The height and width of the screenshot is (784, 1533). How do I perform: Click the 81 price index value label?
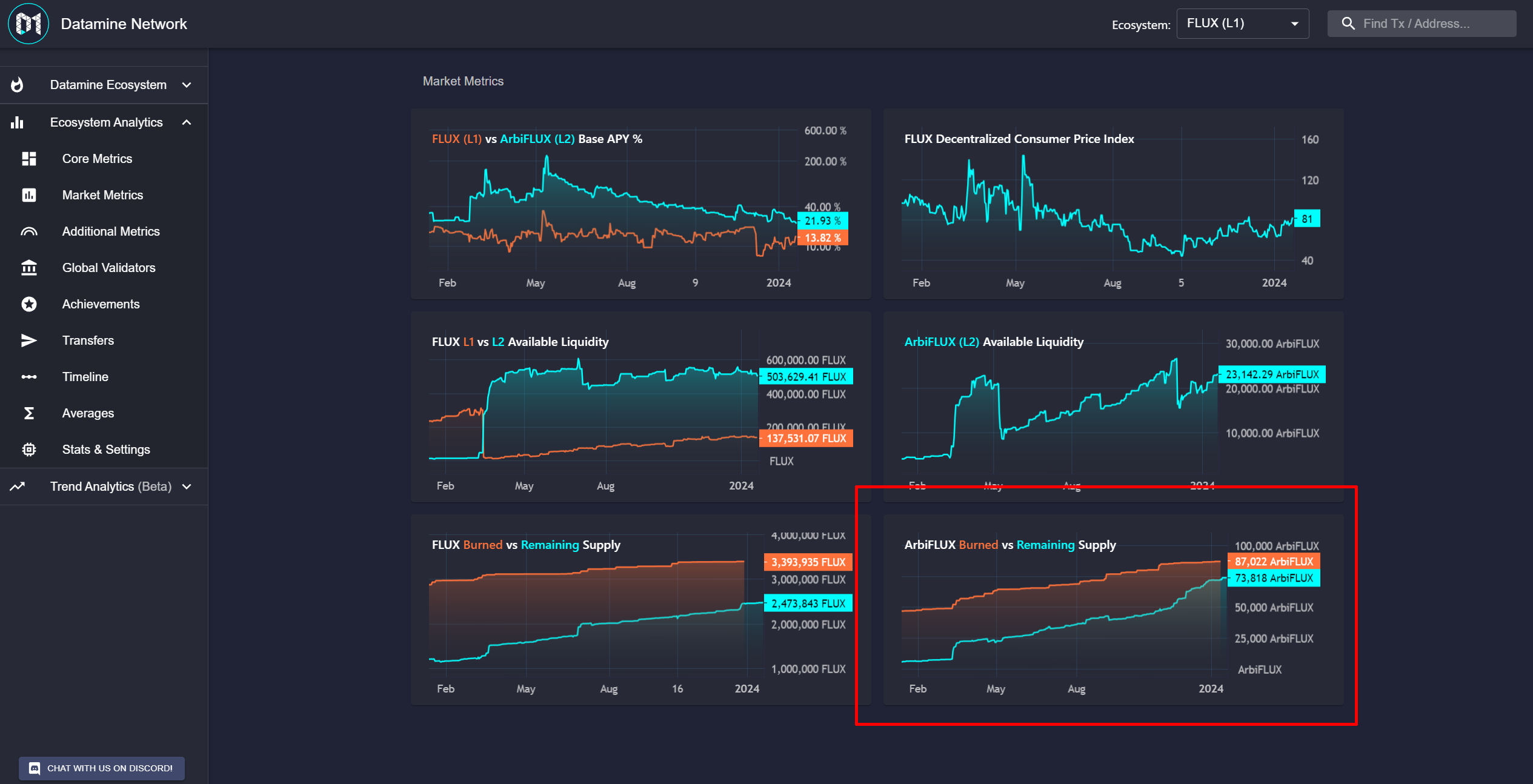pos(1307,219)
